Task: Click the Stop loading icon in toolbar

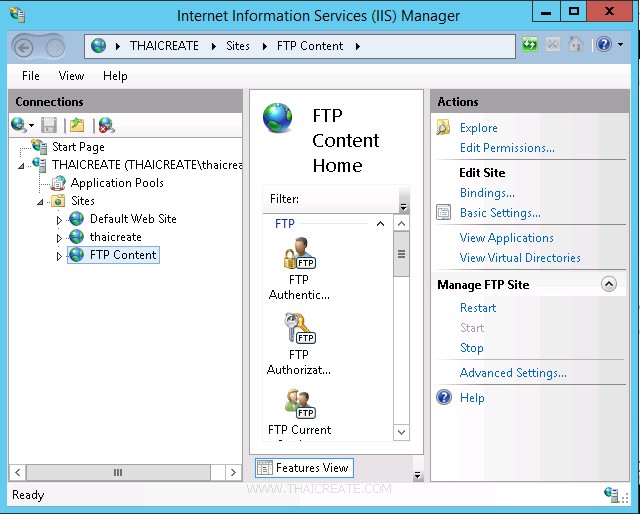Action: [x=553, y=44]
